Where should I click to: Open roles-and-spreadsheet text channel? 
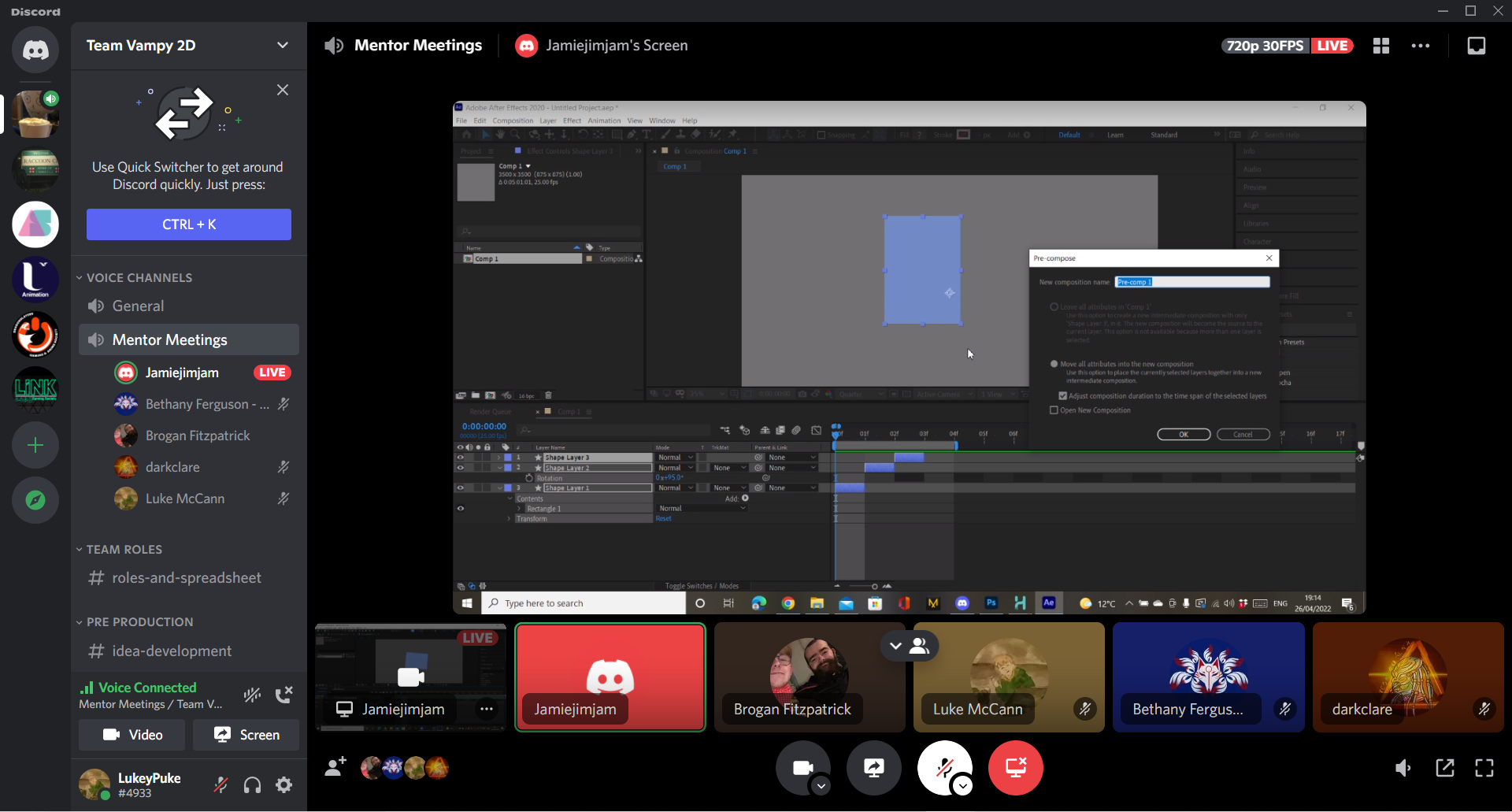click(189, 578)
